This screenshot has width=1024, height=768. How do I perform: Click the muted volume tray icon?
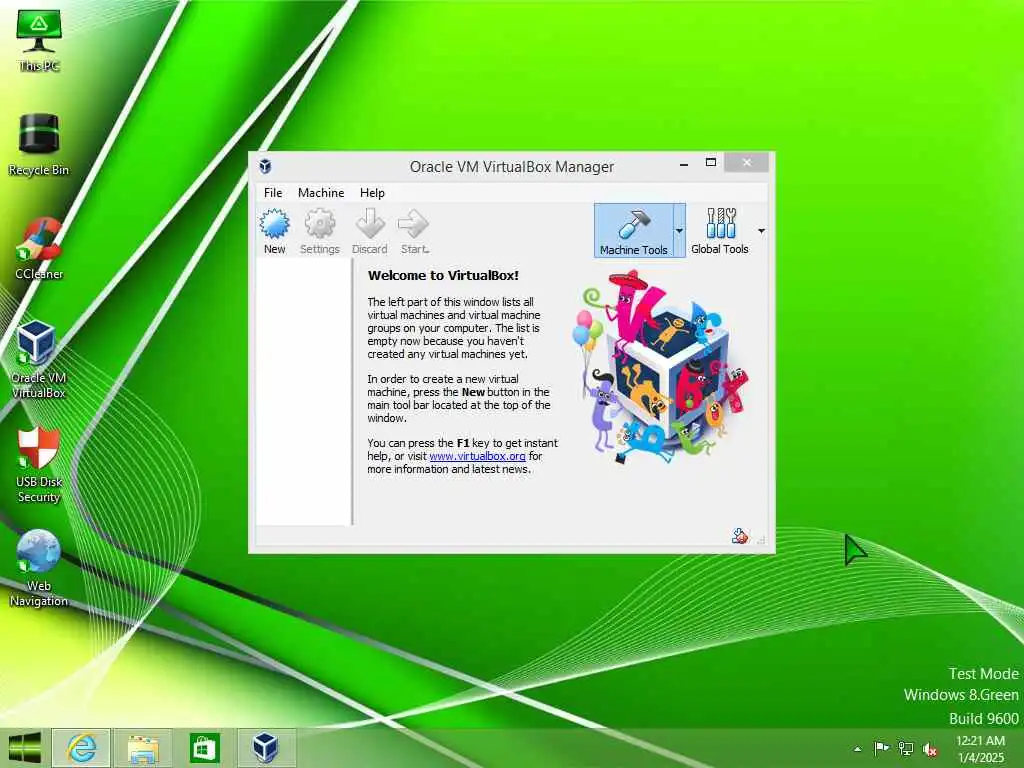[930, 749]
